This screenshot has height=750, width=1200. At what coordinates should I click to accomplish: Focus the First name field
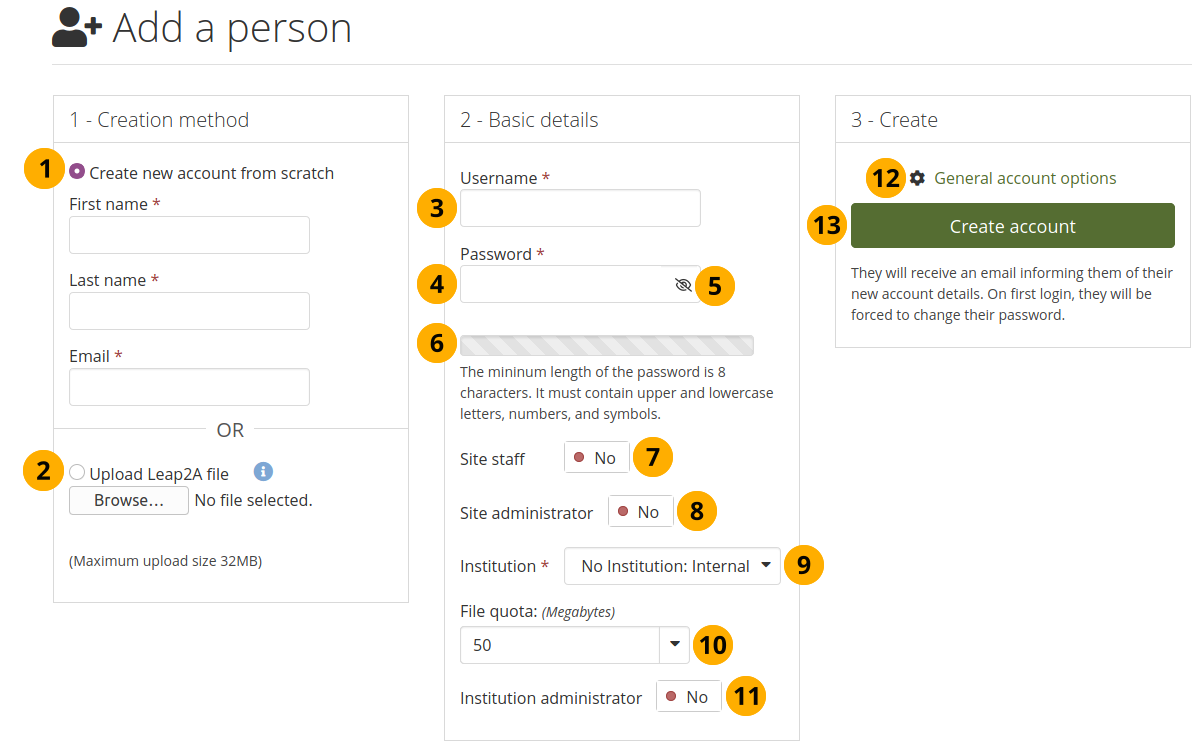[189, 235]
